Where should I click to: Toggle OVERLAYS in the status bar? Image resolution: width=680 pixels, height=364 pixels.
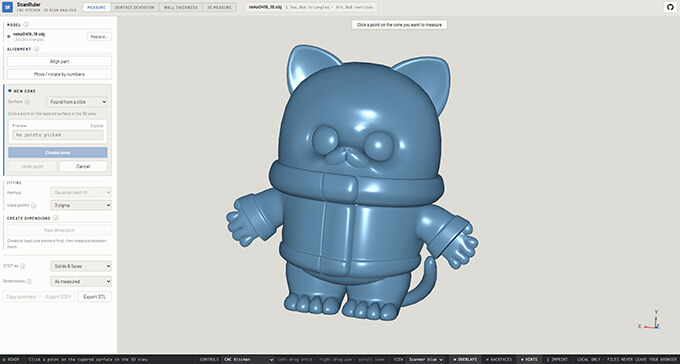[464, 360]
